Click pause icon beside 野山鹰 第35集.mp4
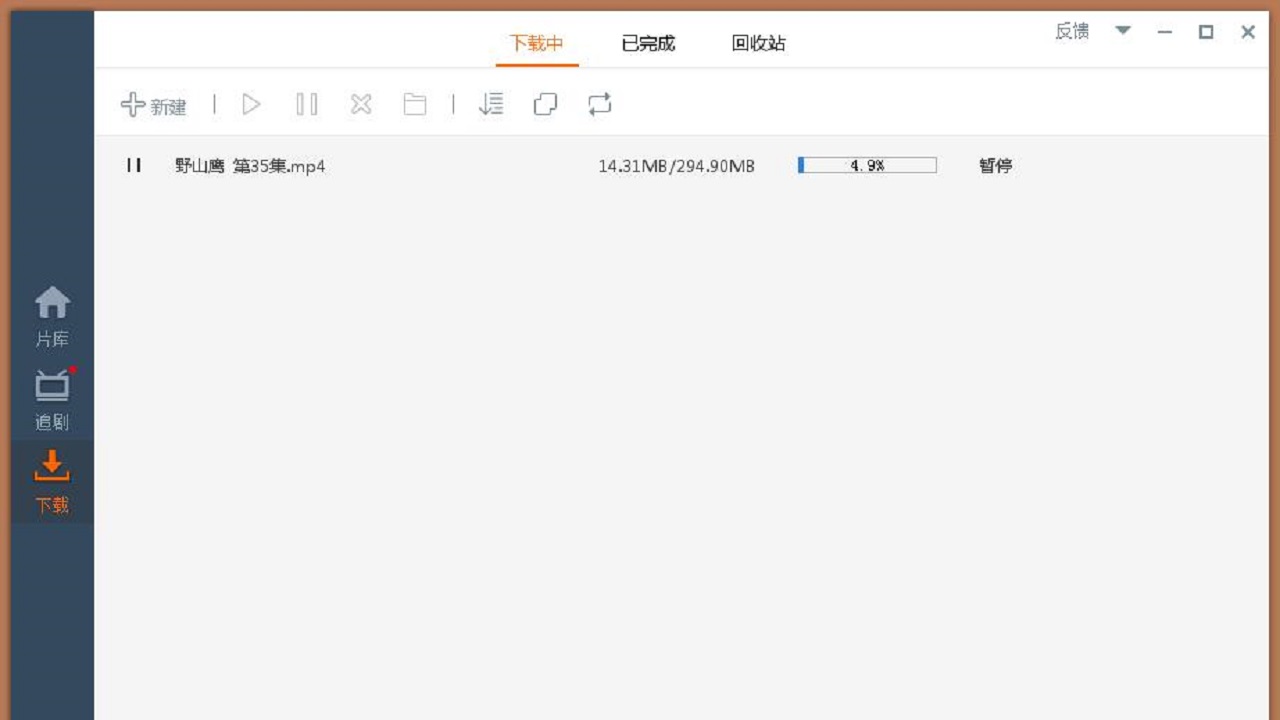1280x720 pixels. pyautogui.click(x=133, y=165)
